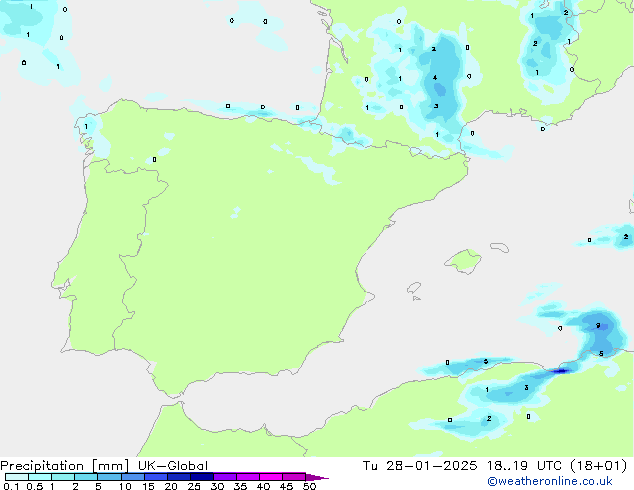Click the arrow tip past 50 on legend
Viewport: 634px width, 490px height.
click(317, 477)
